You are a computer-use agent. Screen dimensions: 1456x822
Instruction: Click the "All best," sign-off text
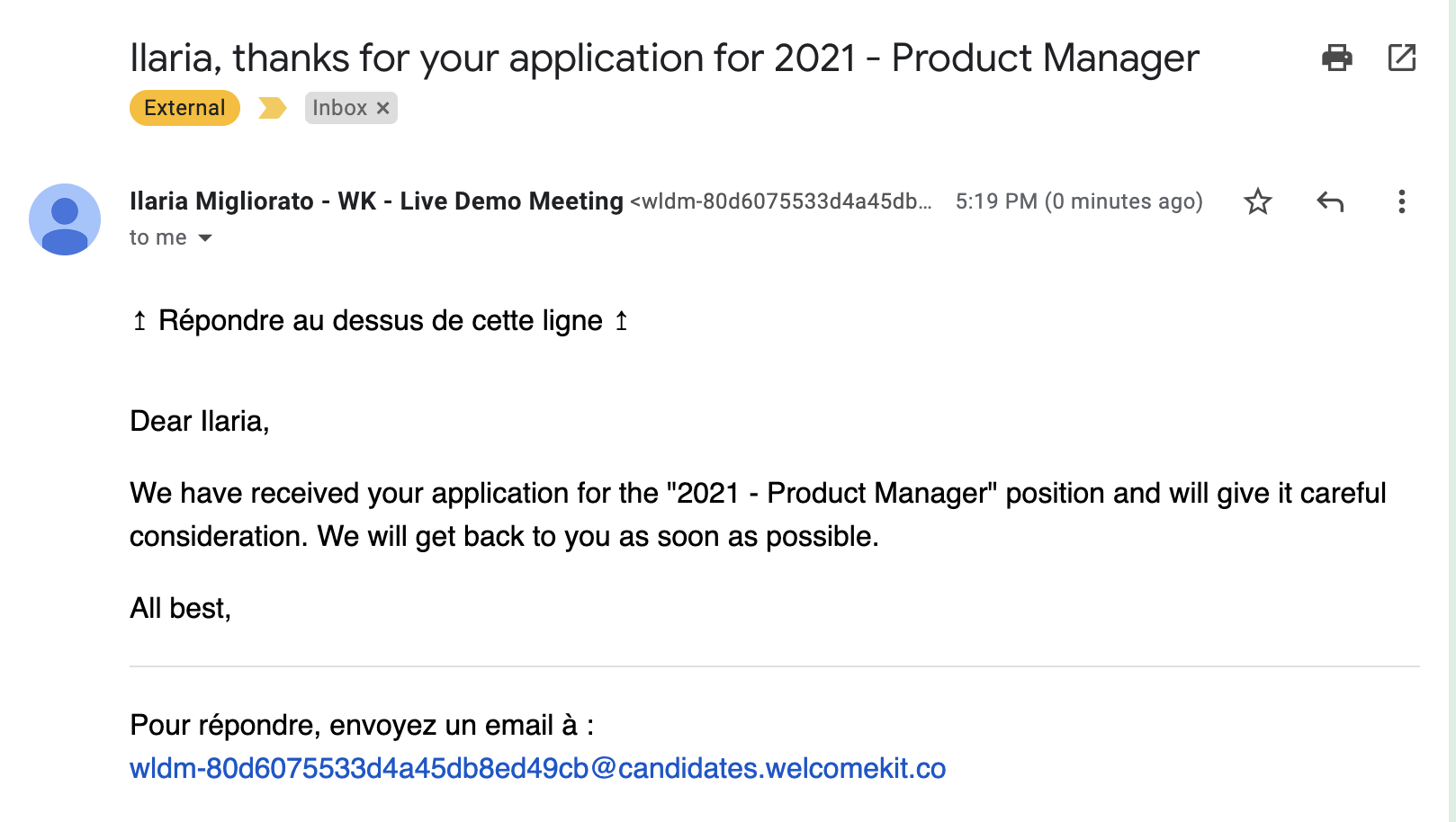coord(180,609)
